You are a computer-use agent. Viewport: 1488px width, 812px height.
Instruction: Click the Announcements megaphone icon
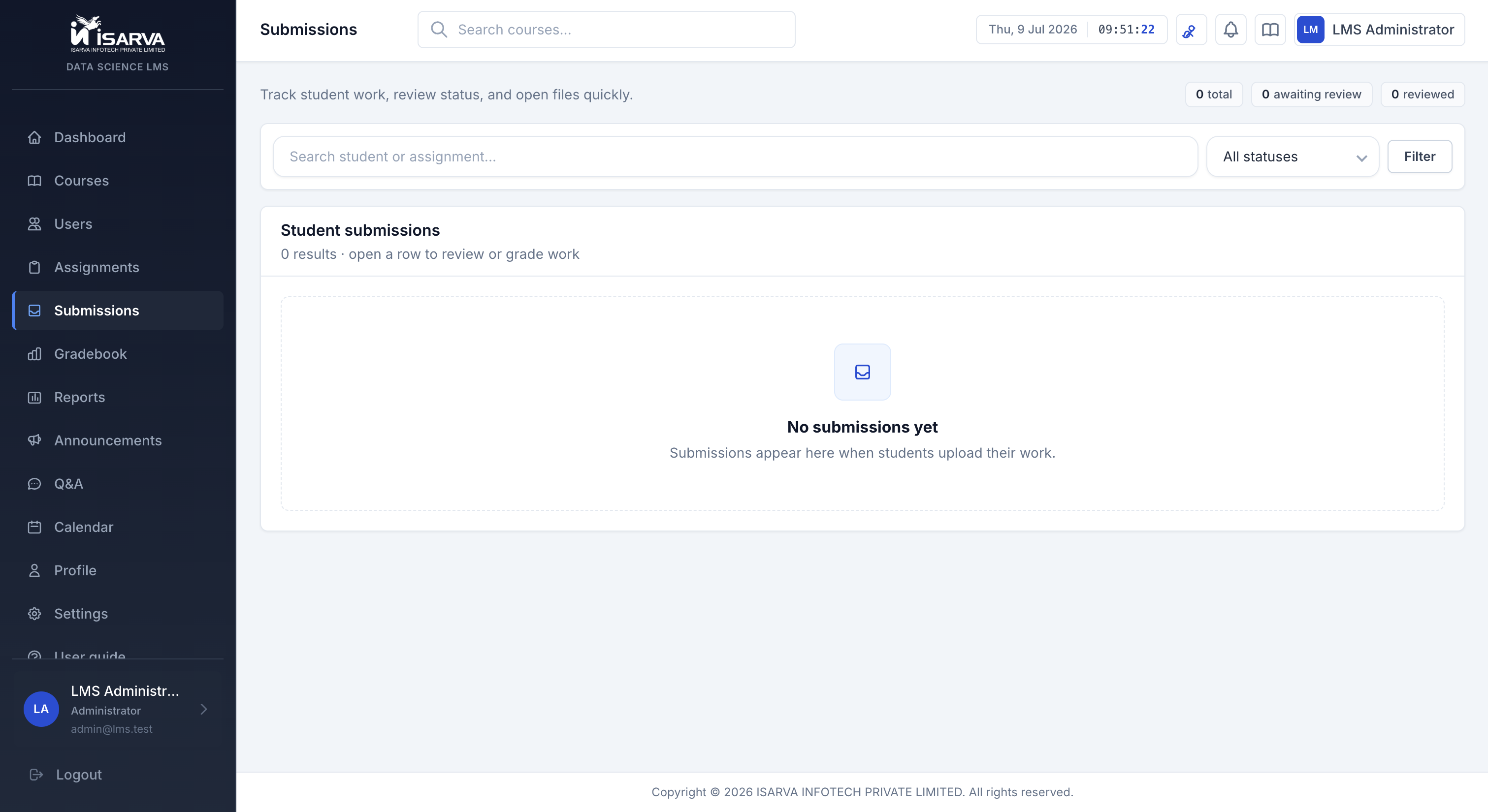pos(34,440)
